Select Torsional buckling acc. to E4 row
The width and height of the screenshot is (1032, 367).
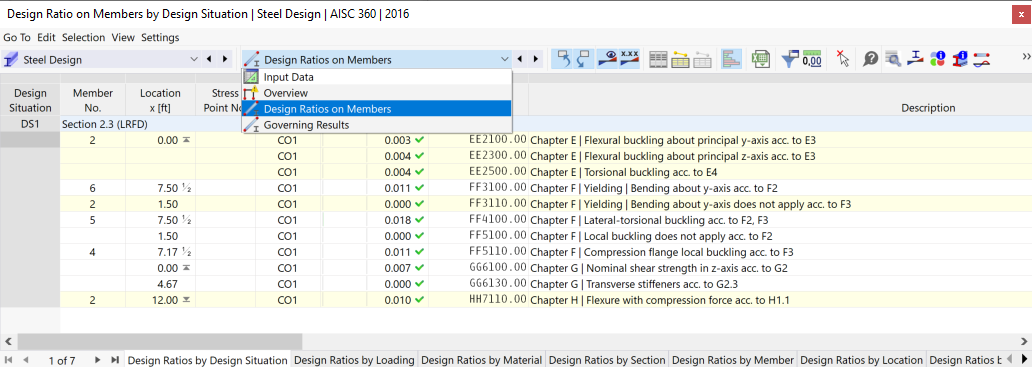click(x=546, y=172)
